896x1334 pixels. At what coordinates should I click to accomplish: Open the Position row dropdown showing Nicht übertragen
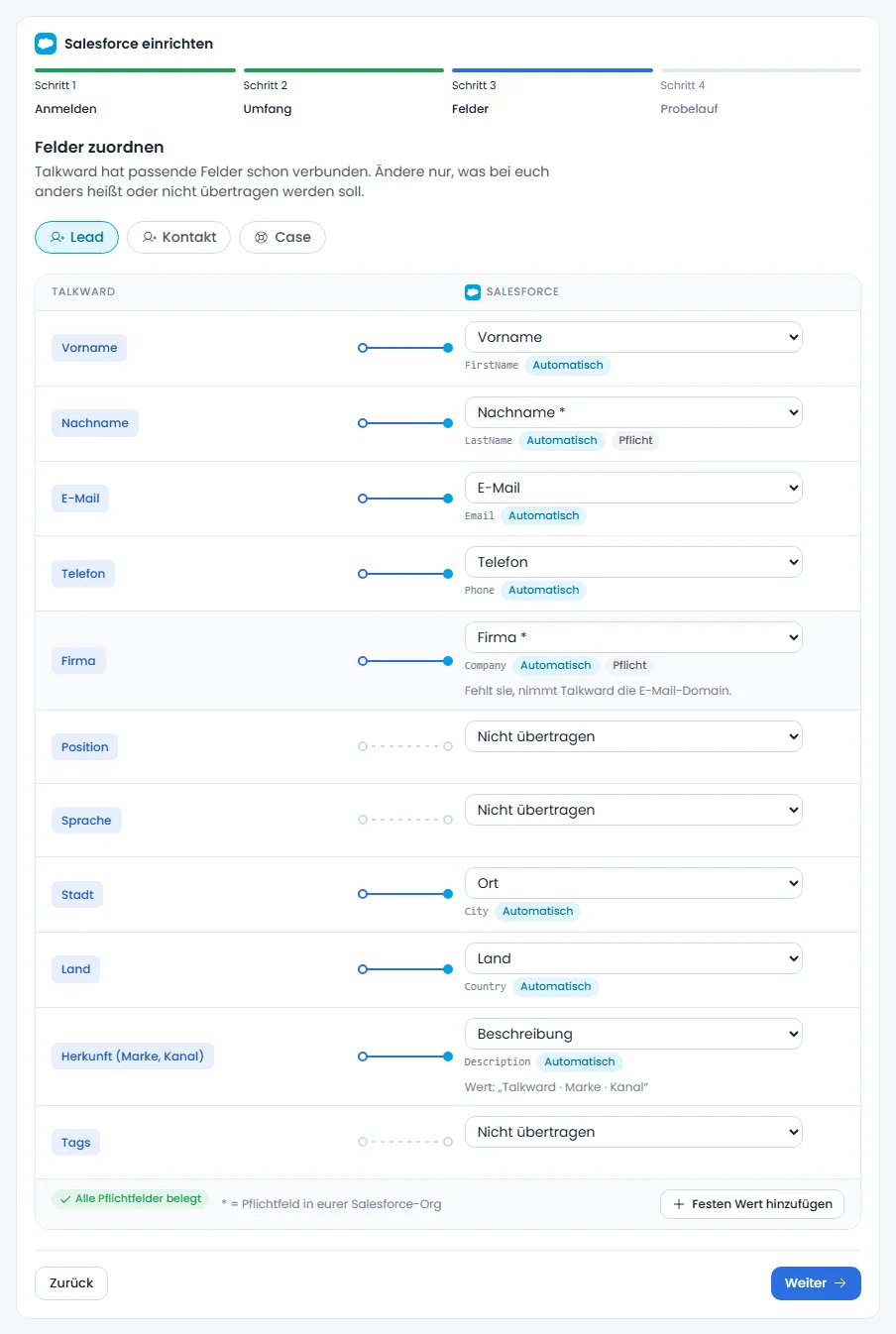(633, 736)
